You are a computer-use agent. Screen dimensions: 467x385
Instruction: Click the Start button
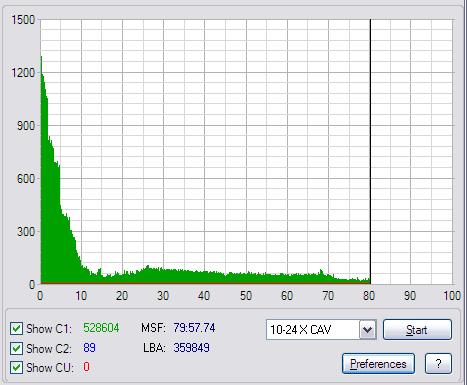417,330
